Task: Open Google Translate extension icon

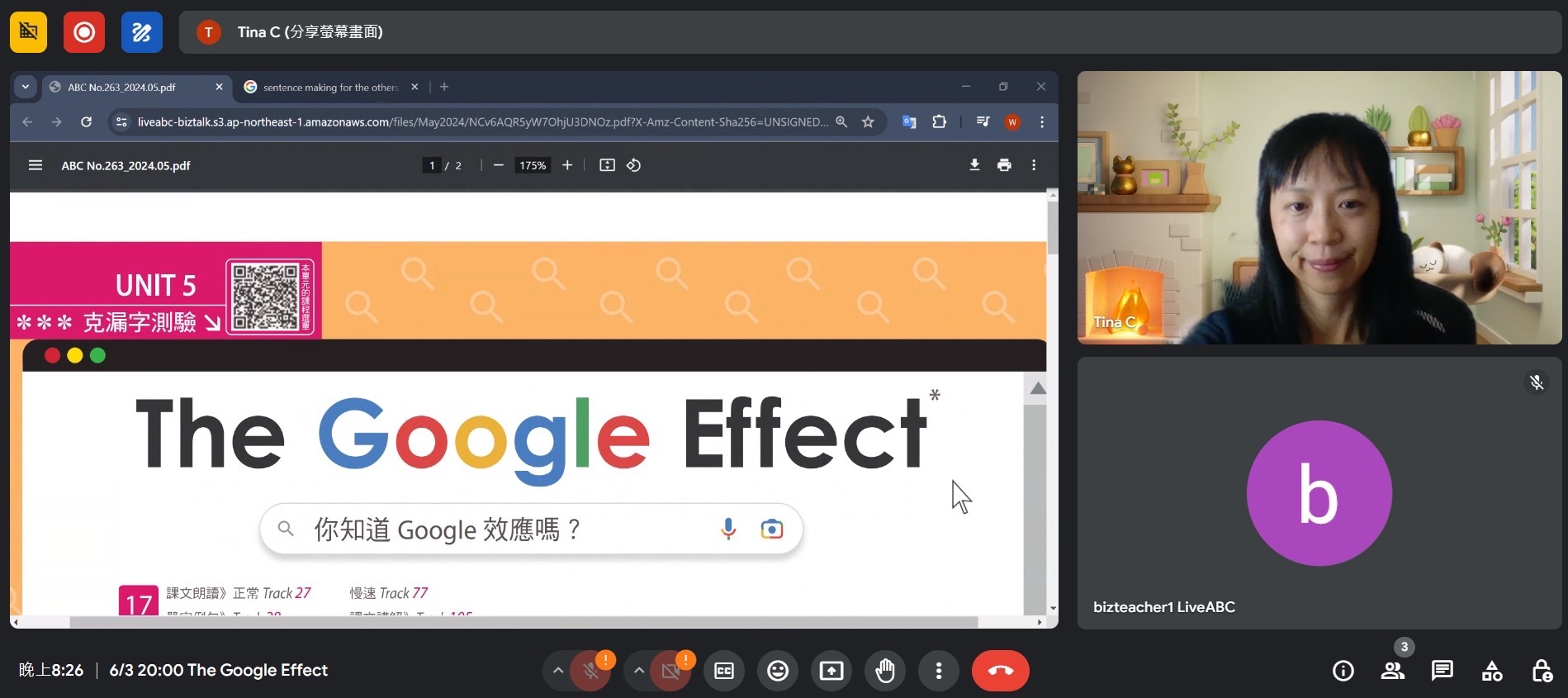Action: 909,122
